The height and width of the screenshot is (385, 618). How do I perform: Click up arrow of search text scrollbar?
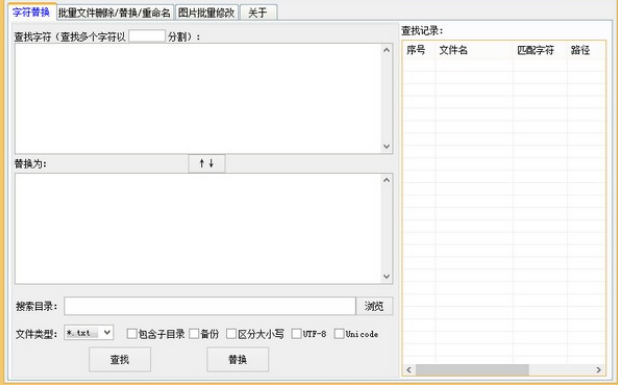[386, 50]
